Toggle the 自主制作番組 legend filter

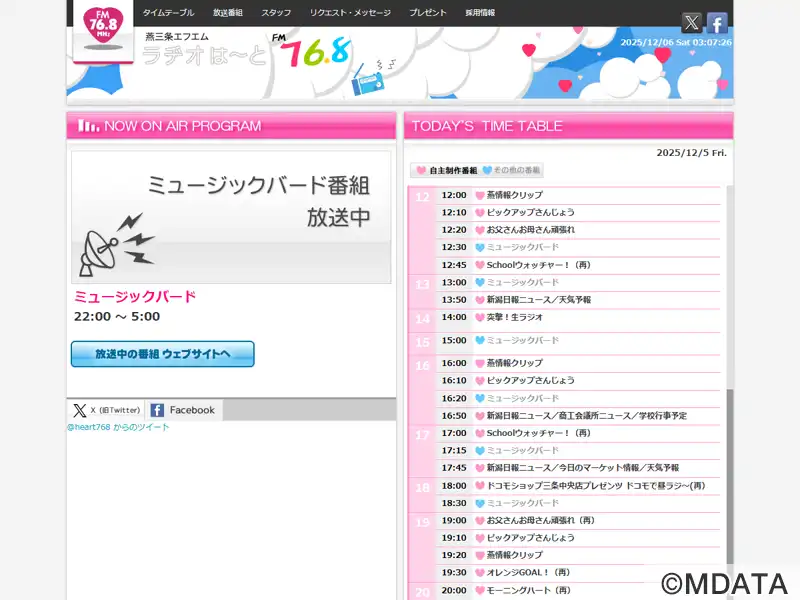(x=446, y=171)
